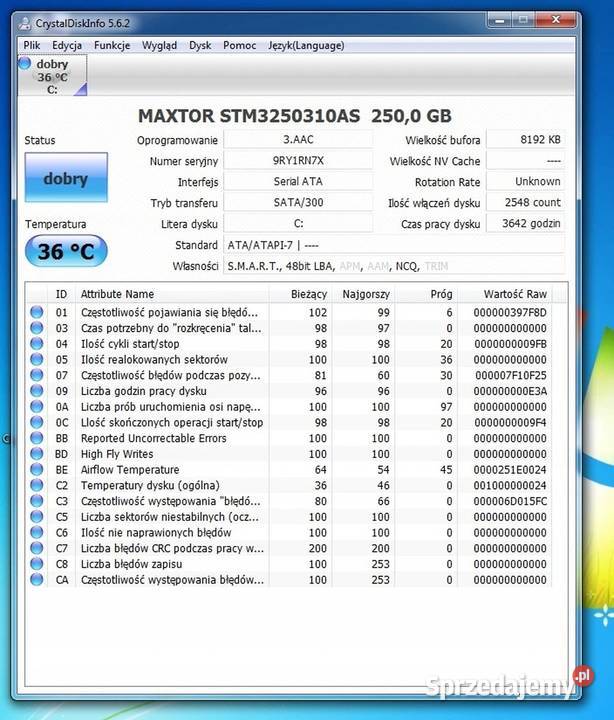Open the Funkcje menu

coord(112,45)
